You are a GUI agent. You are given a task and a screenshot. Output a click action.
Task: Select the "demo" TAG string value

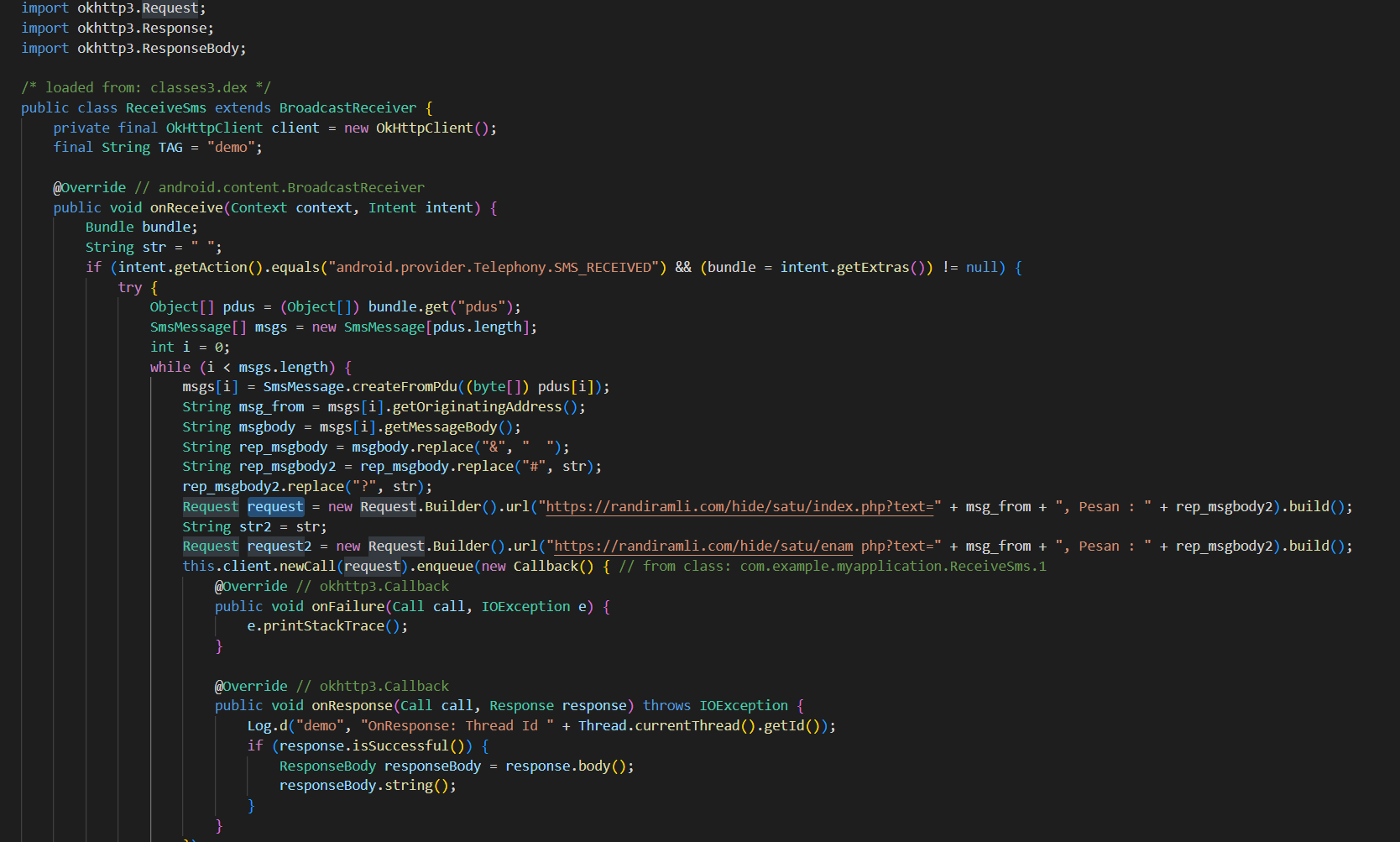231,147
